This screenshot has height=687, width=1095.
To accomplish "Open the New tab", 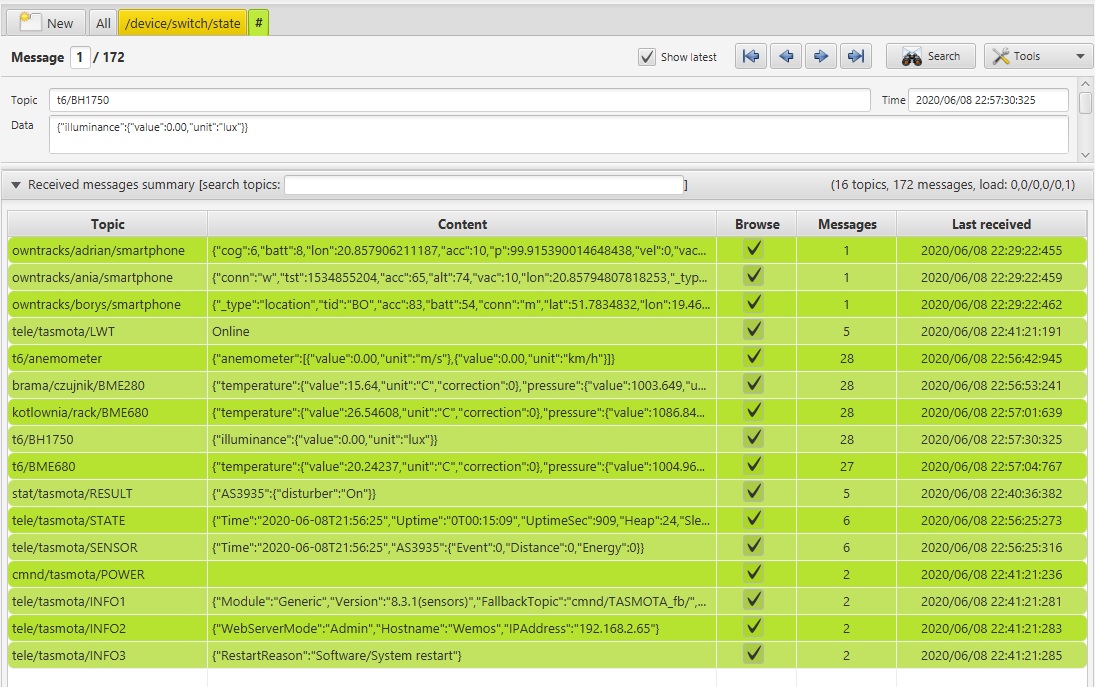I will click(47, 23).
